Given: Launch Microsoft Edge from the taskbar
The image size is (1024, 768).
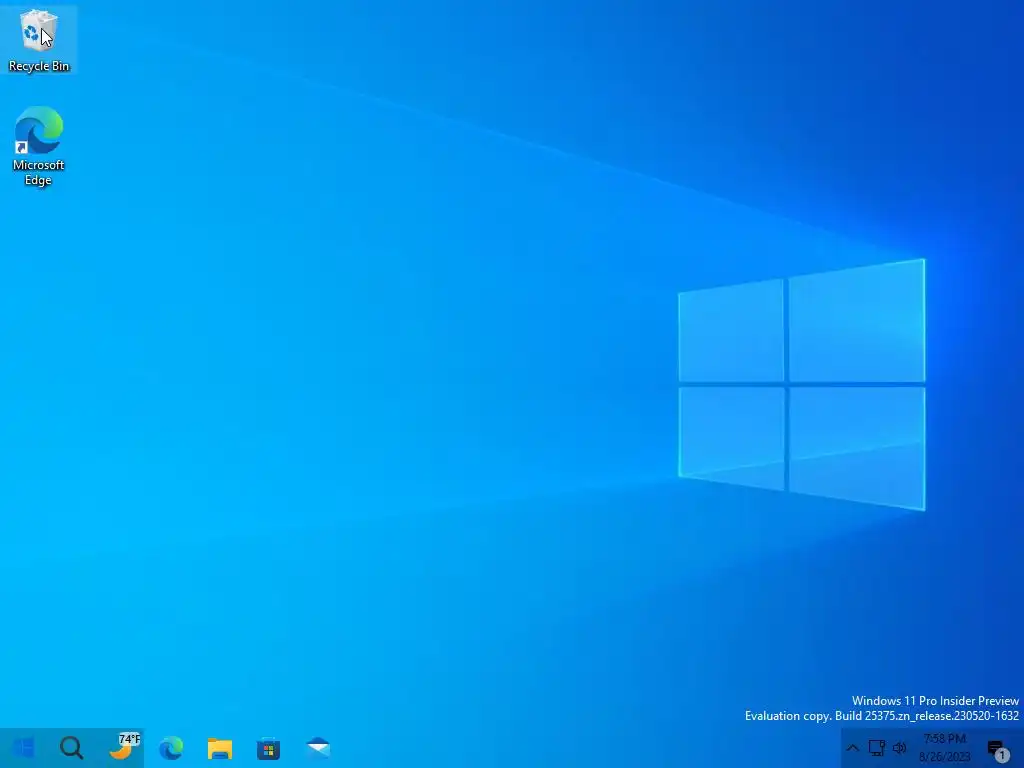Looking at the screenshot, I should [171, 748].
